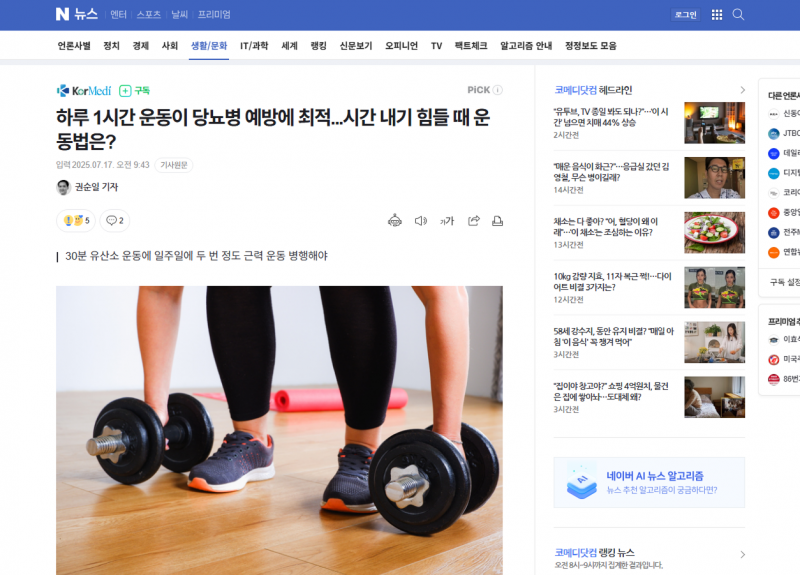800x575 pixels.
Task: Open the comments count button
Action: (115, 220)
